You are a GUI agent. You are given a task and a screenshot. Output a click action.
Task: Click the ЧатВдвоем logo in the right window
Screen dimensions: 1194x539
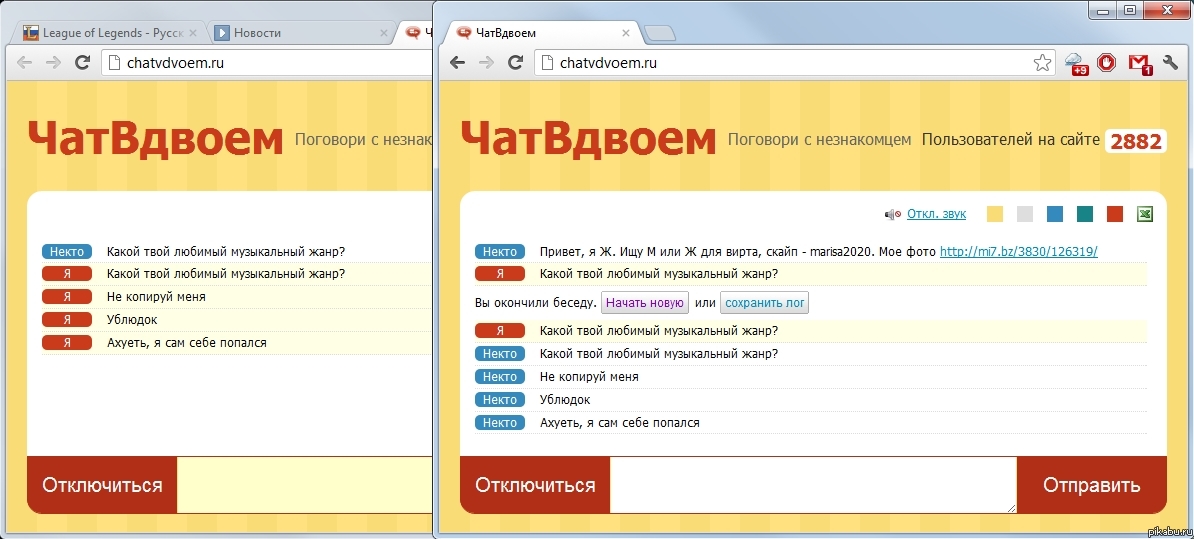(x=588, y=139)
